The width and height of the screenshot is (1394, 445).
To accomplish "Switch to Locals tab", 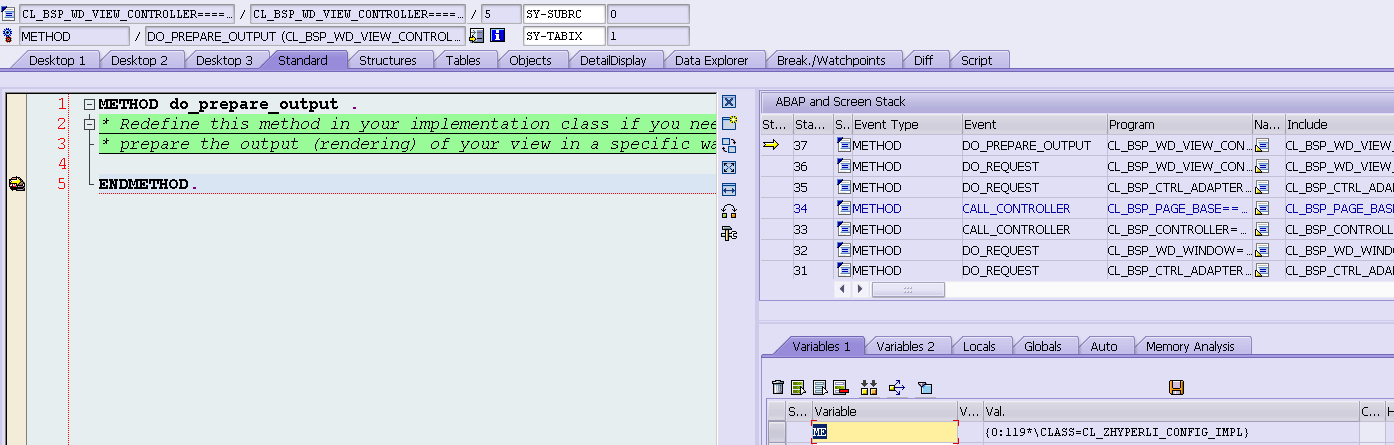I will click(979, 346).
